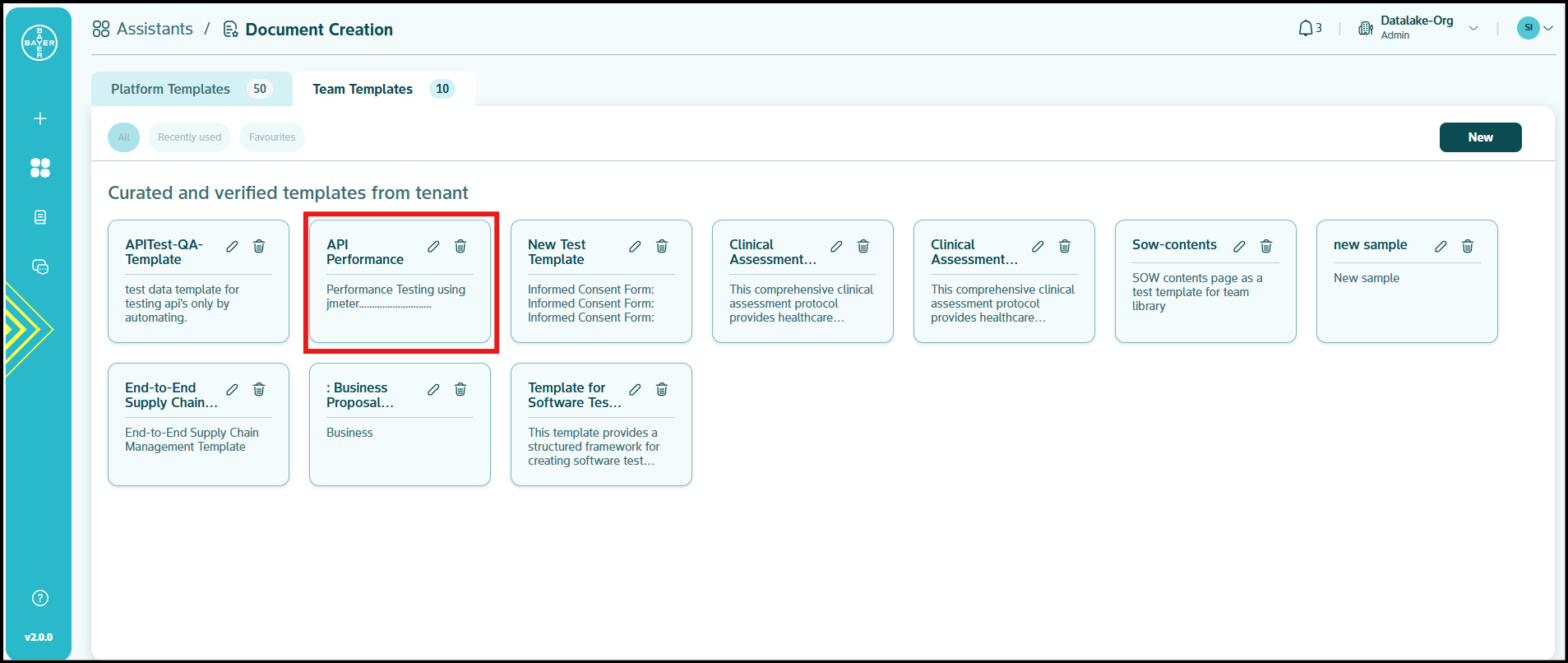
Task: Click the New button
Action: 1480,137
